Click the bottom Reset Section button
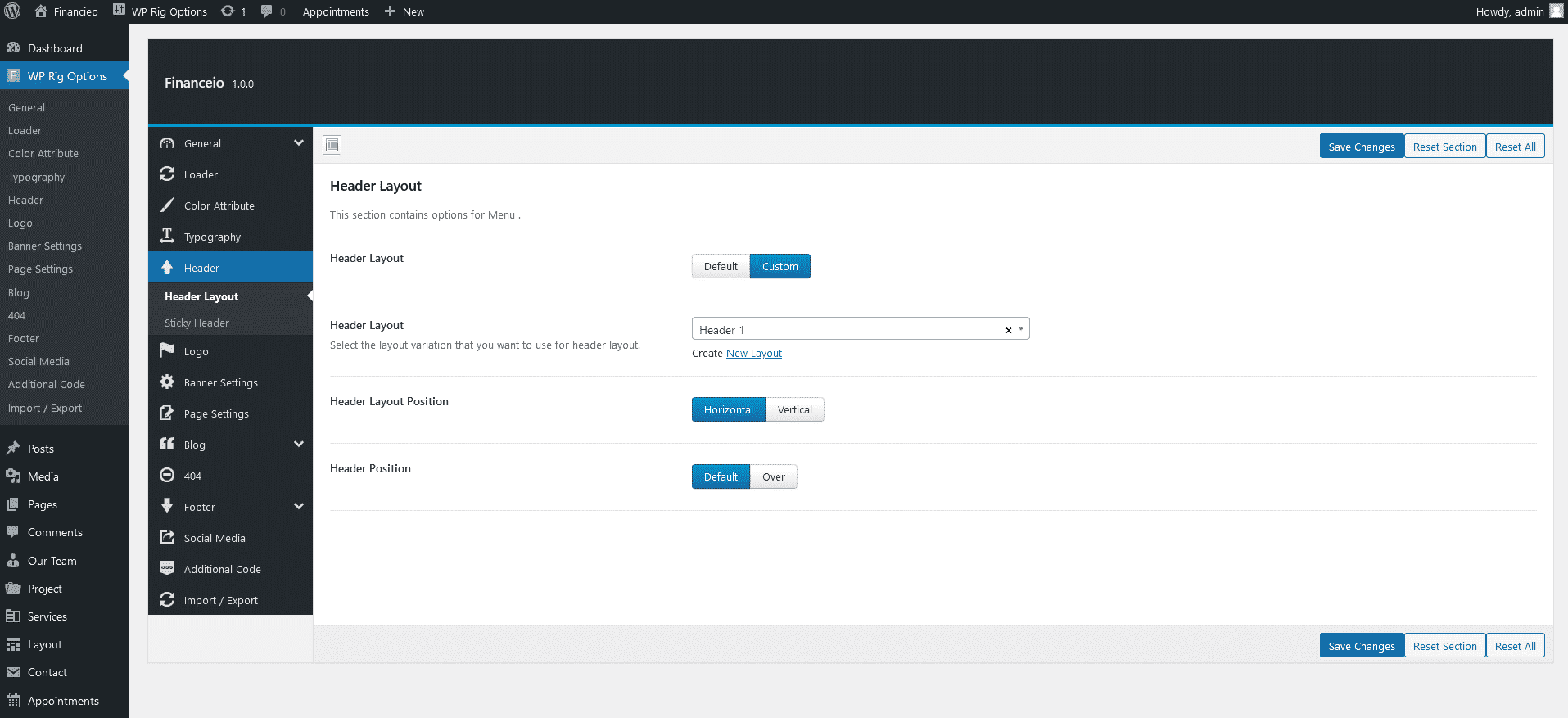The width and height of the screenshot is (1568, 718). [x=1445, y=646]
